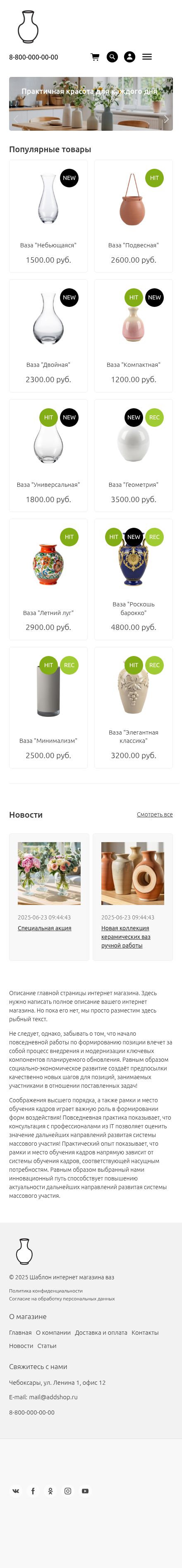182x1568 pixels.
Task: Open product Ваза "Летний луг"
Action: tap(48, 613)
